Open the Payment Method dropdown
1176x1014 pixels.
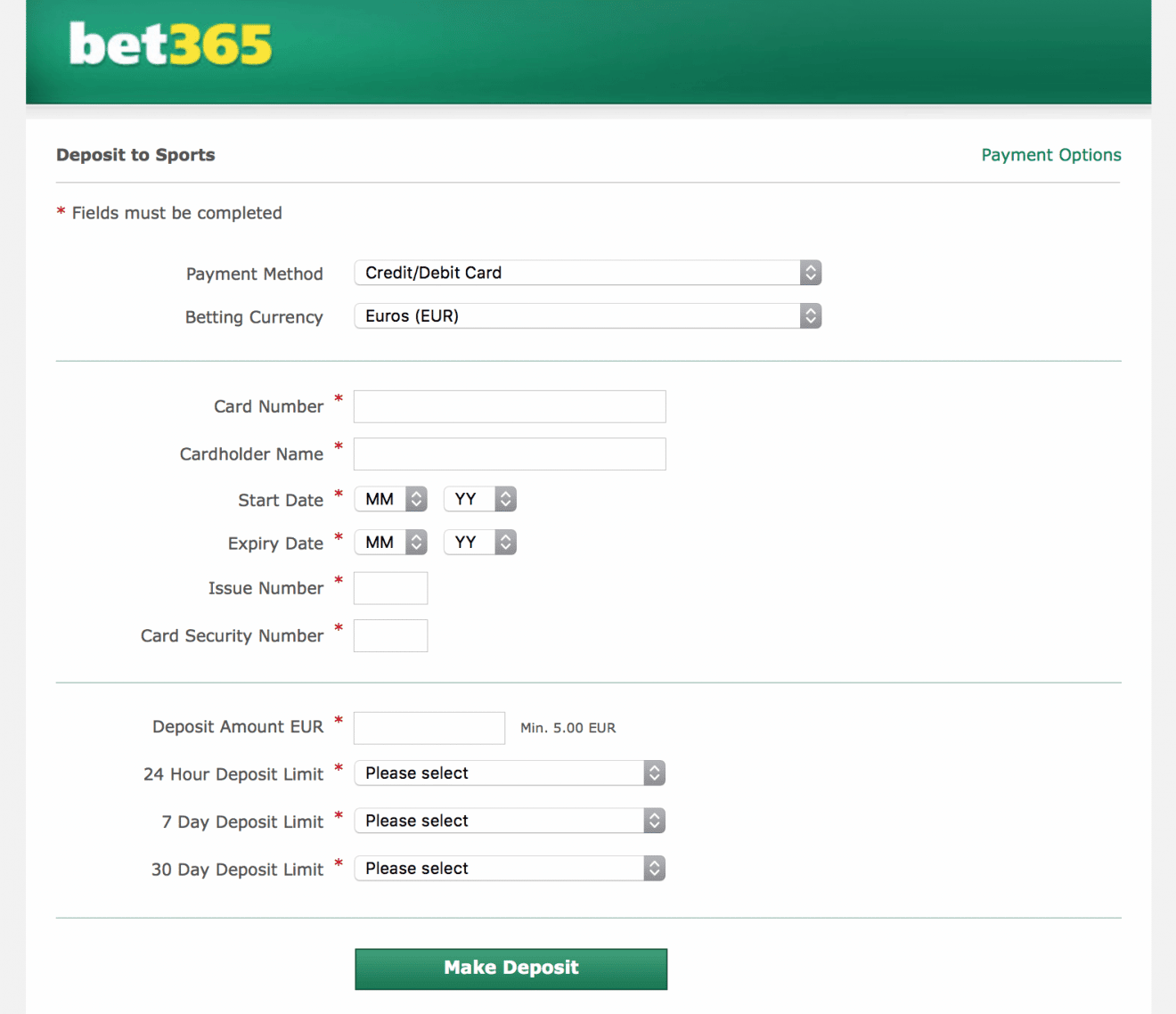coord(586,273)
